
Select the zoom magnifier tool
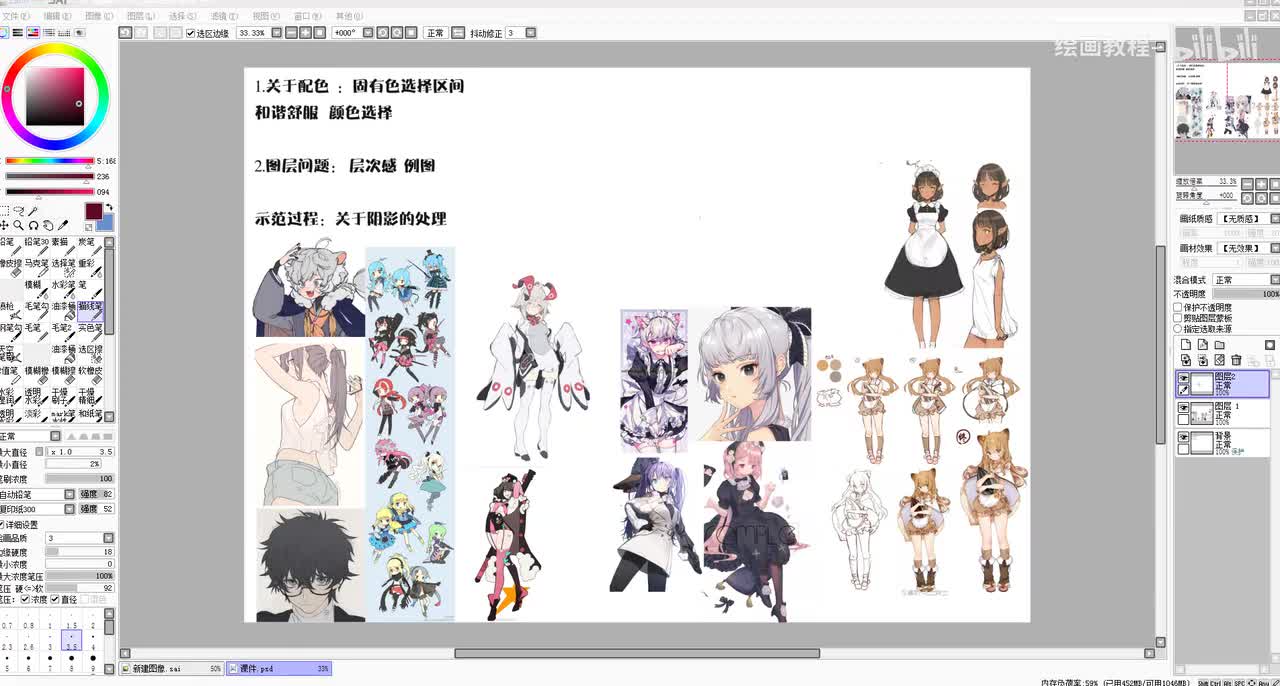pyautogui.click(x=18, y=225)
